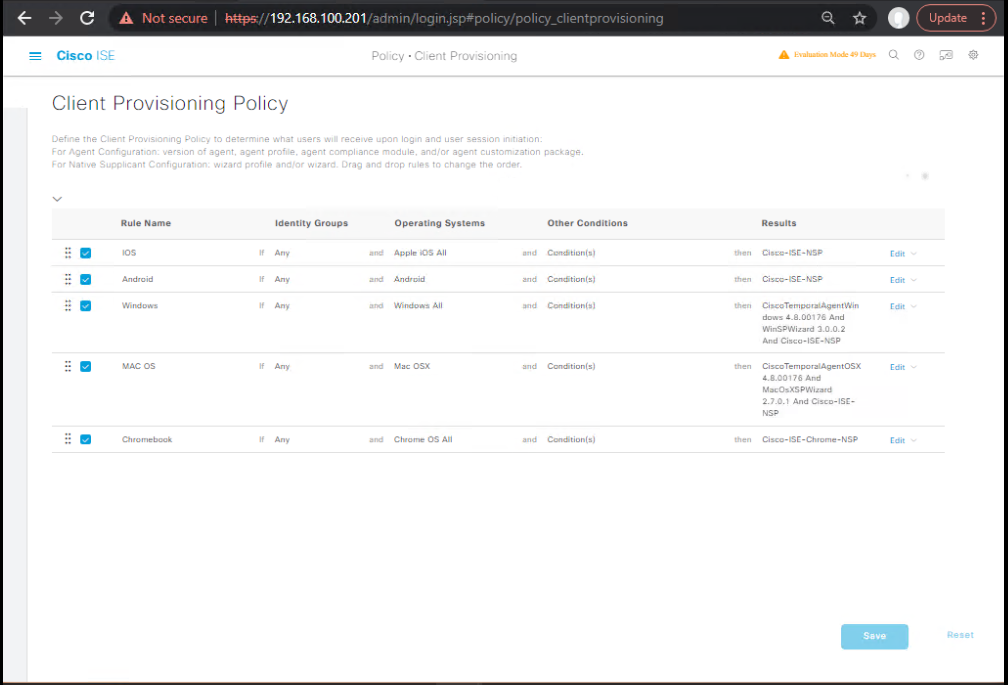Open the browser zoom magnifier icon
The width and height of the screenshot is (1008, 685).
(x=828, y=18)
